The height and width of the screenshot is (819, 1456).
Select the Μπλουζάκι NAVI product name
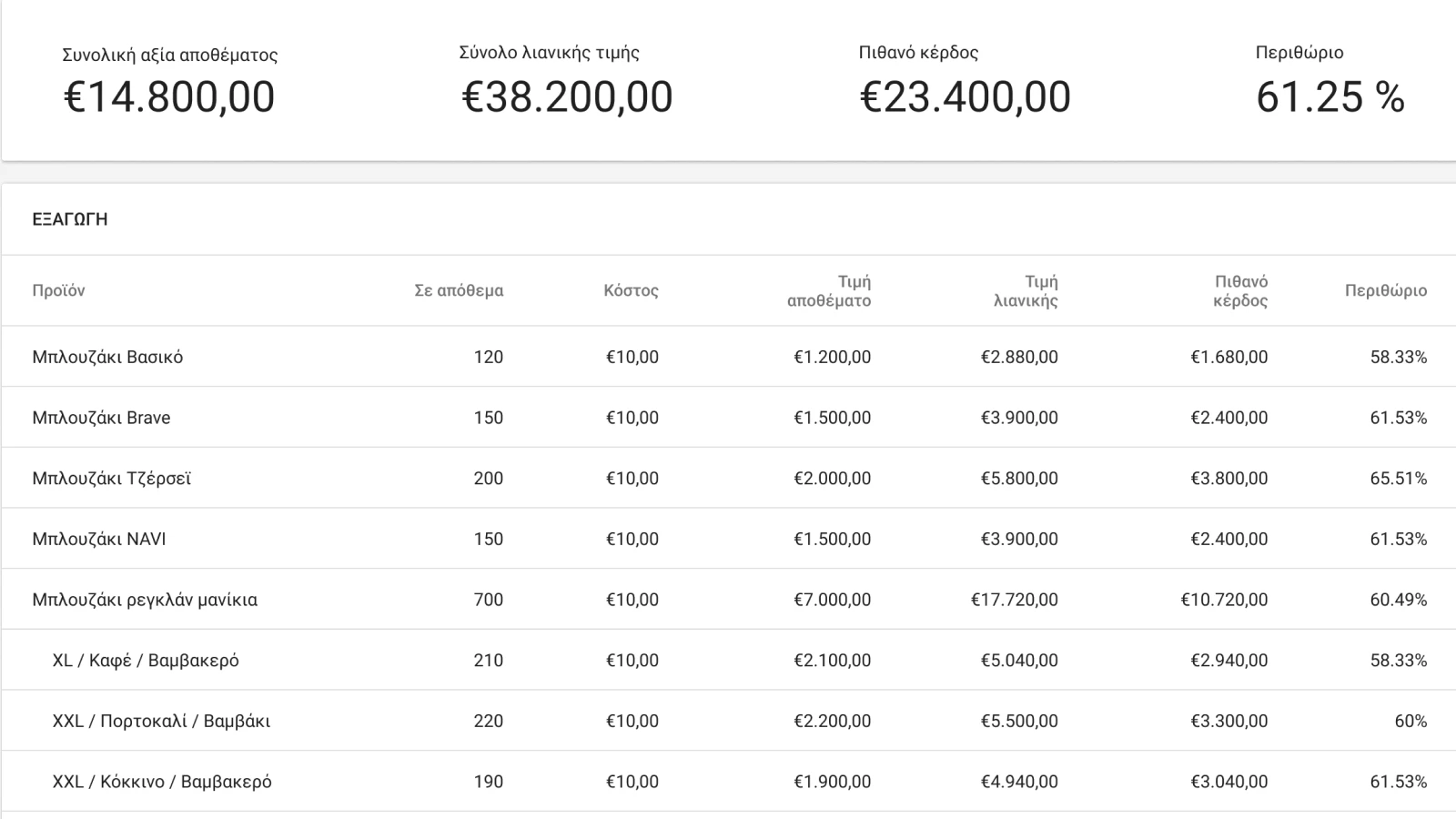click(99, 539)
